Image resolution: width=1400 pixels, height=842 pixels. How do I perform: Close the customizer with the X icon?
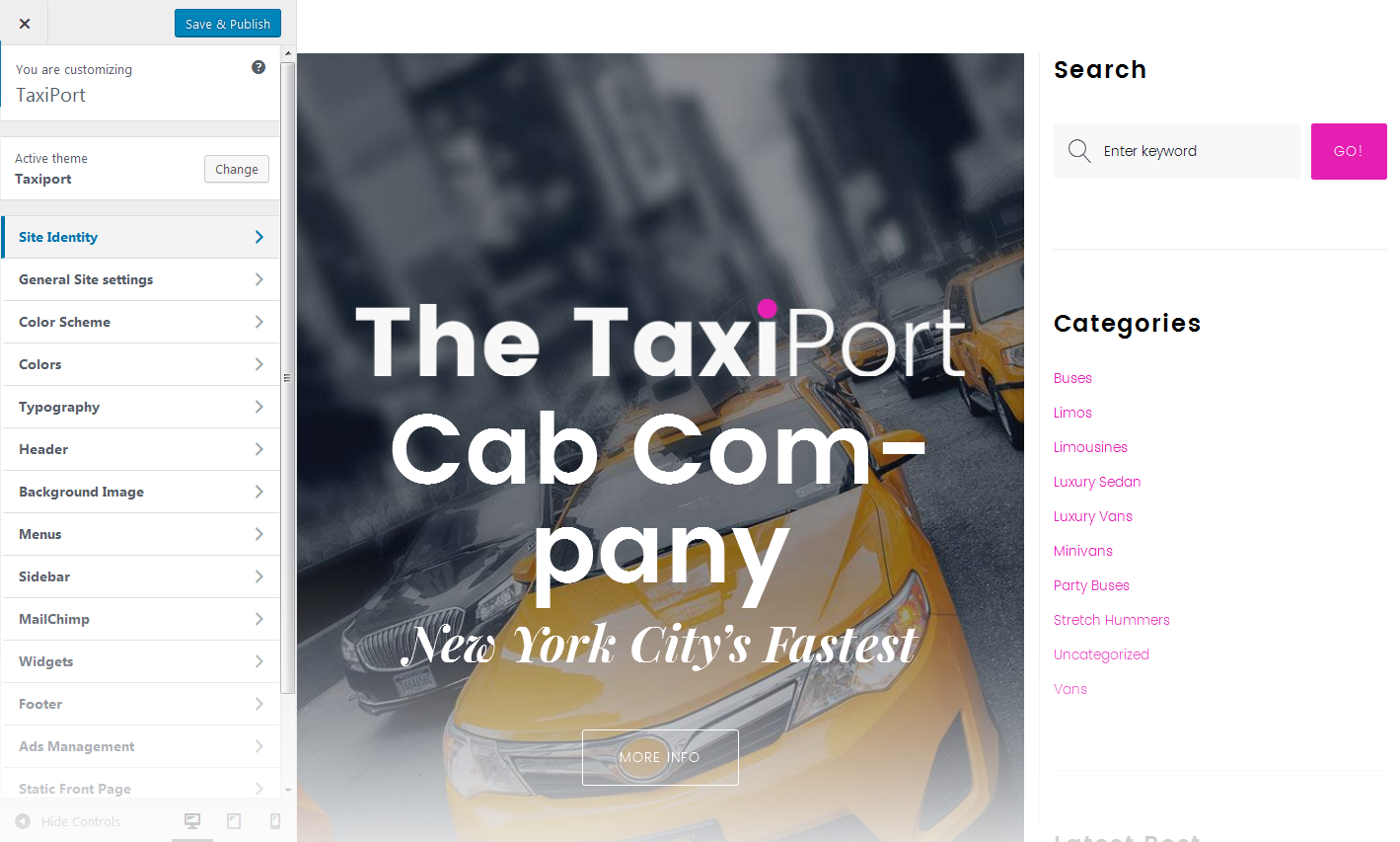25,24
